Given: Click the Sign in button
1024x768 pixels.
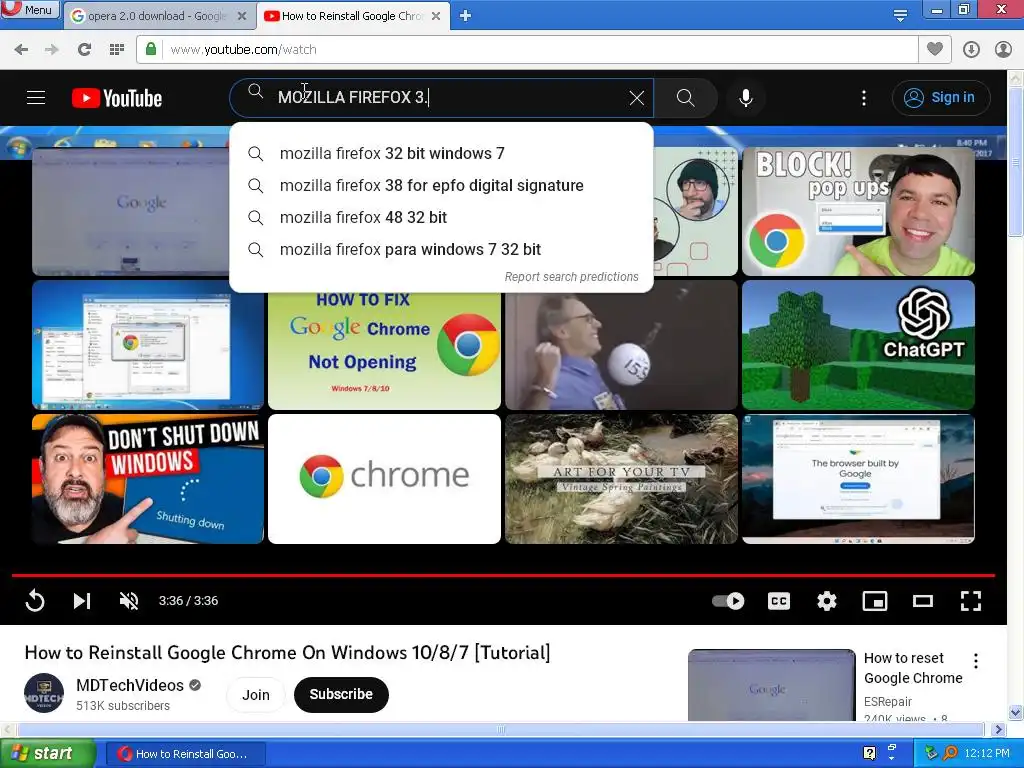Looking at the screenshot, I should [x=940, y=98].
